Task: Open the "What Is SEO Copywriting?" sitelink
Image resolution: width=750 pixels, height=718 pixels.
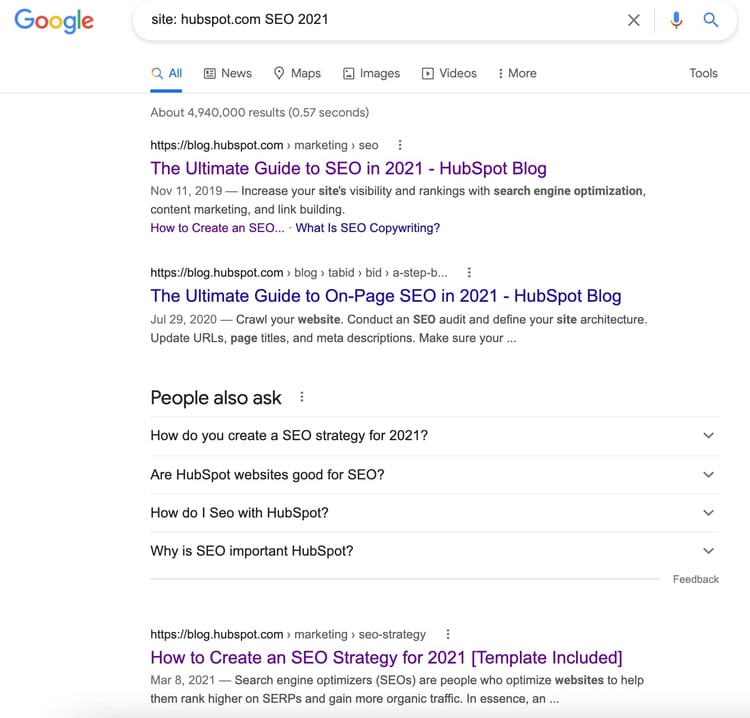Action: click(x=368, y=228)
